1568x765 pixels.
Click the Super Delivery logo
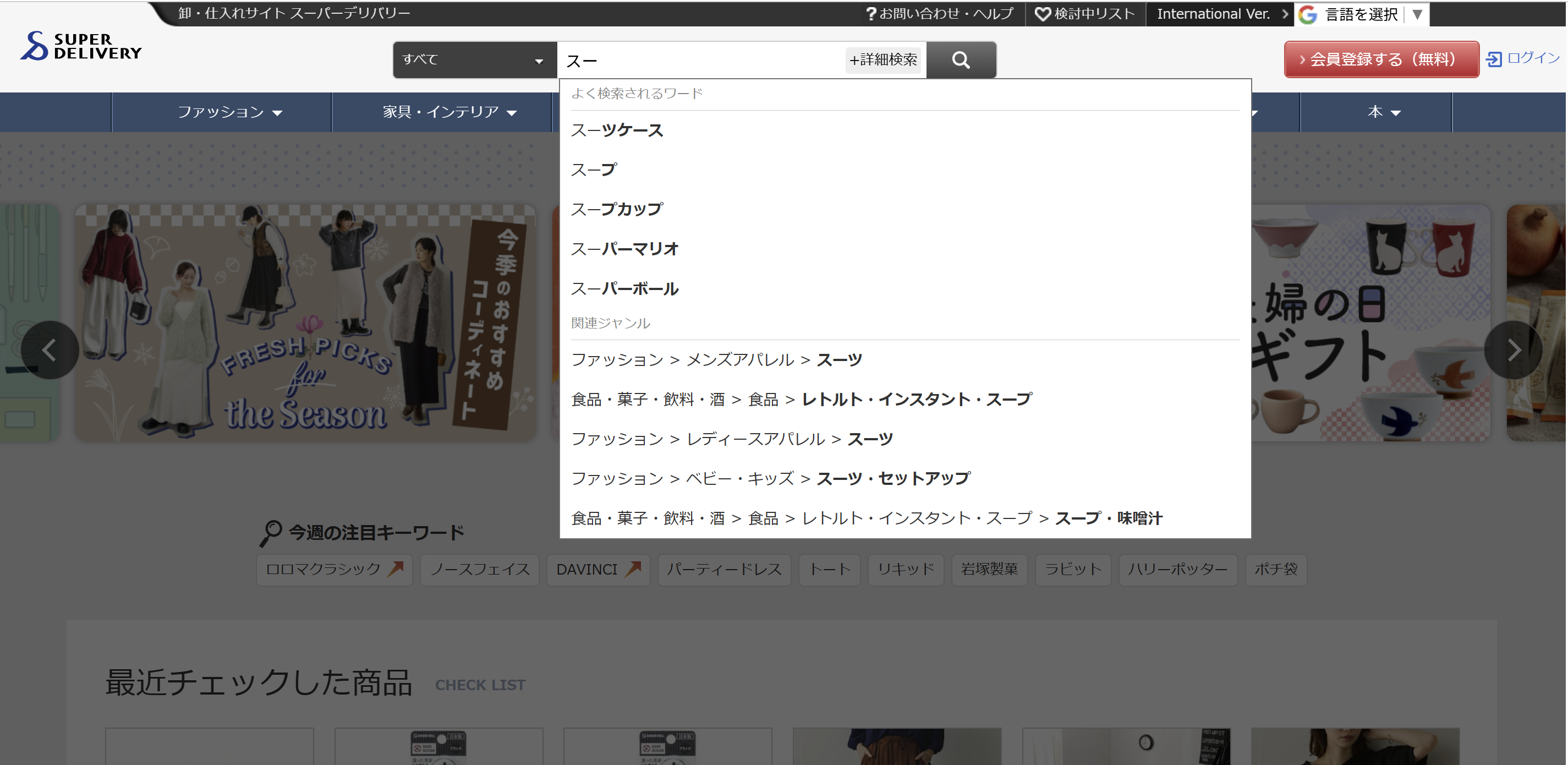pos(81,46)
